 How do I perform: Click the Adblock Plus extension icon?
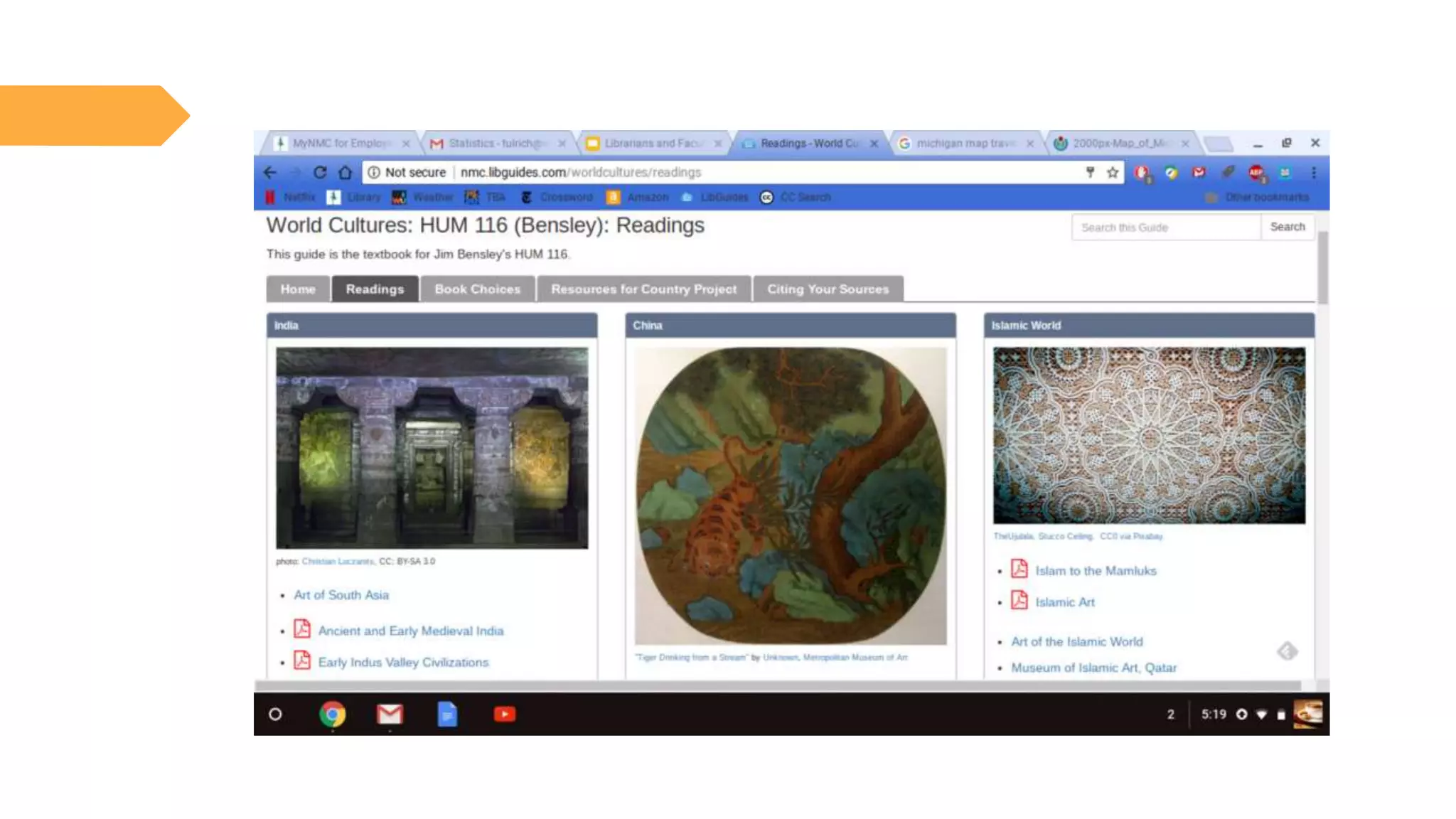(1256, 172)
